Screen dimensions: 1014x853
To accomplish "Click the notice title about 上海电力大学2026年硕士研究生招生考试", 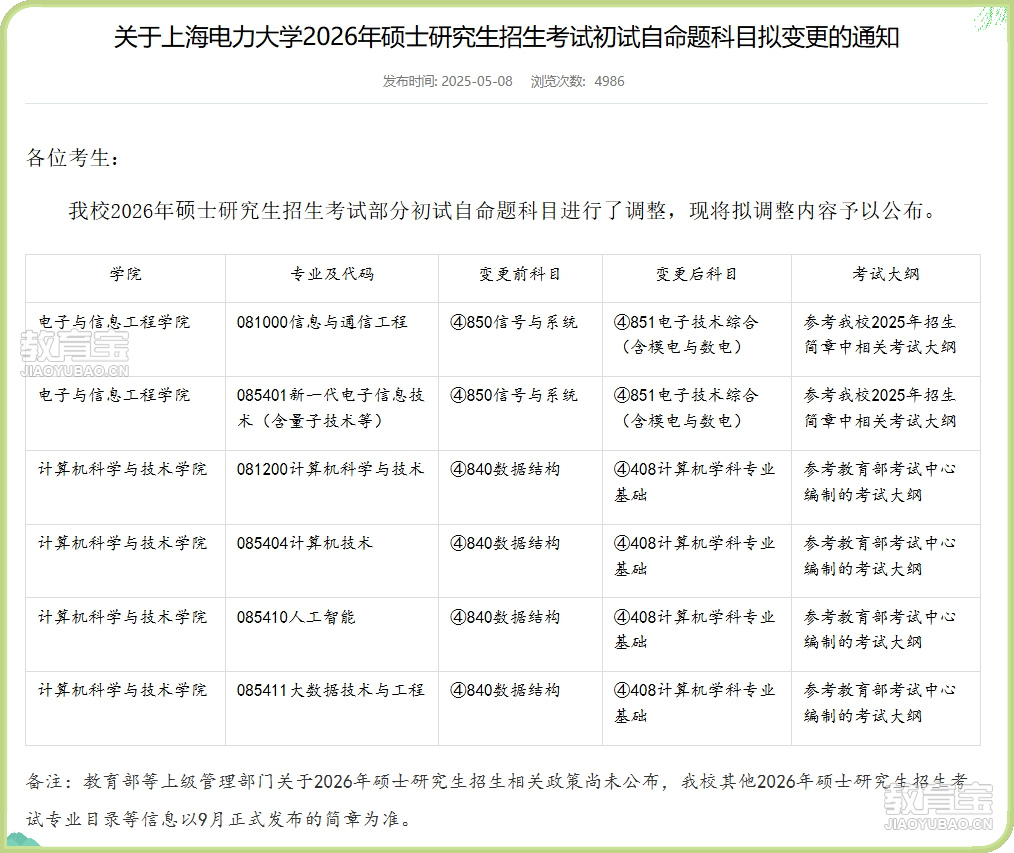I will tap(506, 38).
